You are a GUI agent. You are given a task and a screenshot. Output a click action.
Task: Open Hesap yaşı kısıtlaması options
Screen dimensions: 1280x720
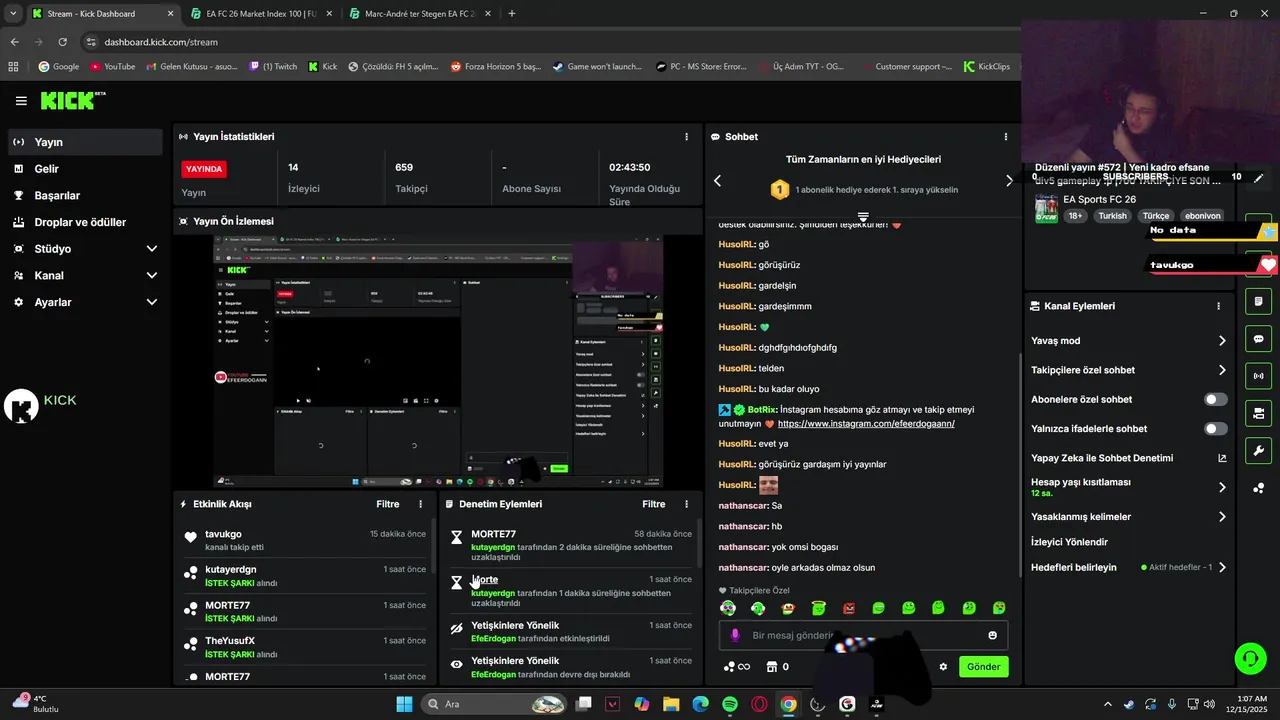[x=1222, y=487]
